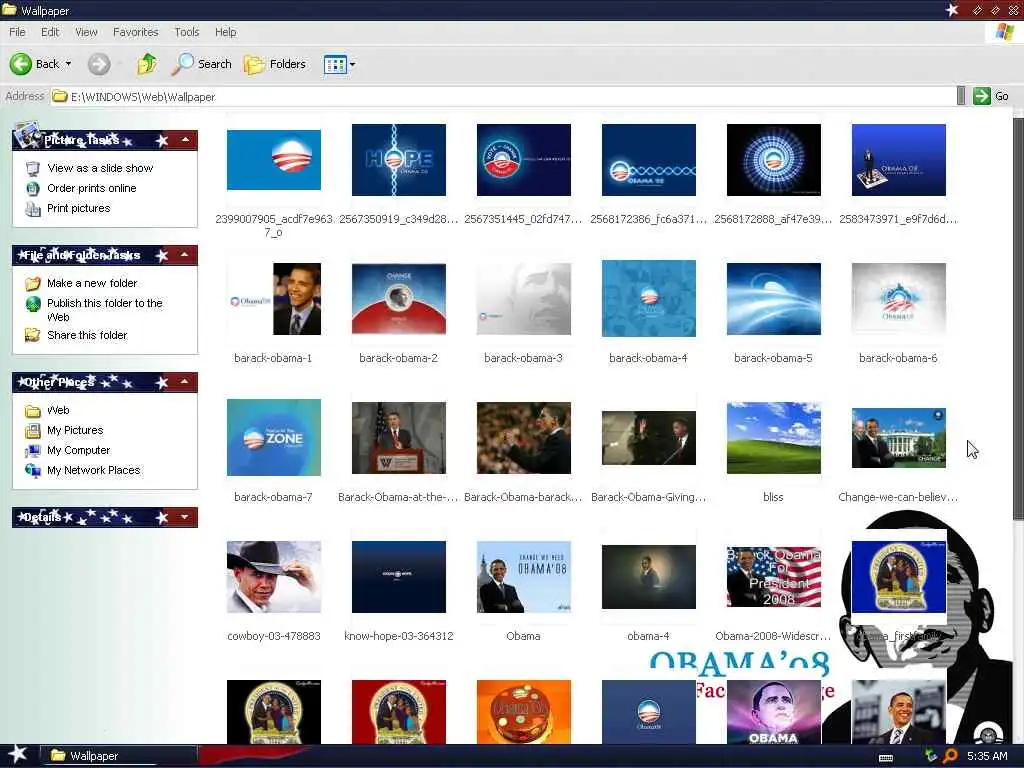Click the system tray clock 5:35 AM
Screen dimensions: 1024x768
coord(987,756)
